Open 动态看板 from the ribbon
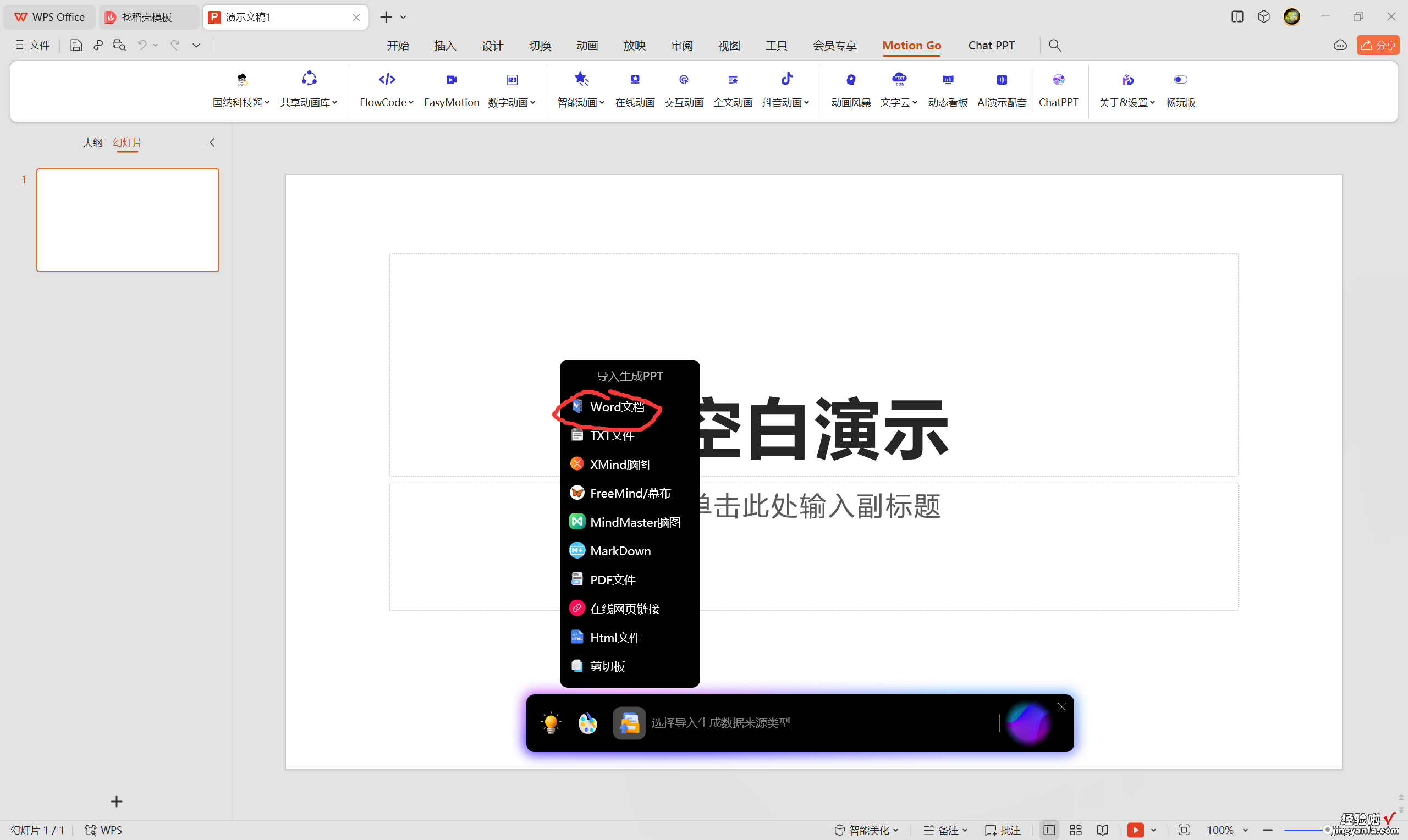The image size is (1408, 840). pyautogui.click(x=948, y=90)
